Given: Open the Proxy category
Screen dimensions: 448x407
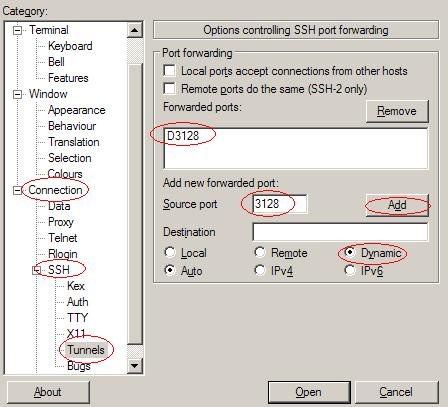Looking at the screenshot, I should coord(61,222).
